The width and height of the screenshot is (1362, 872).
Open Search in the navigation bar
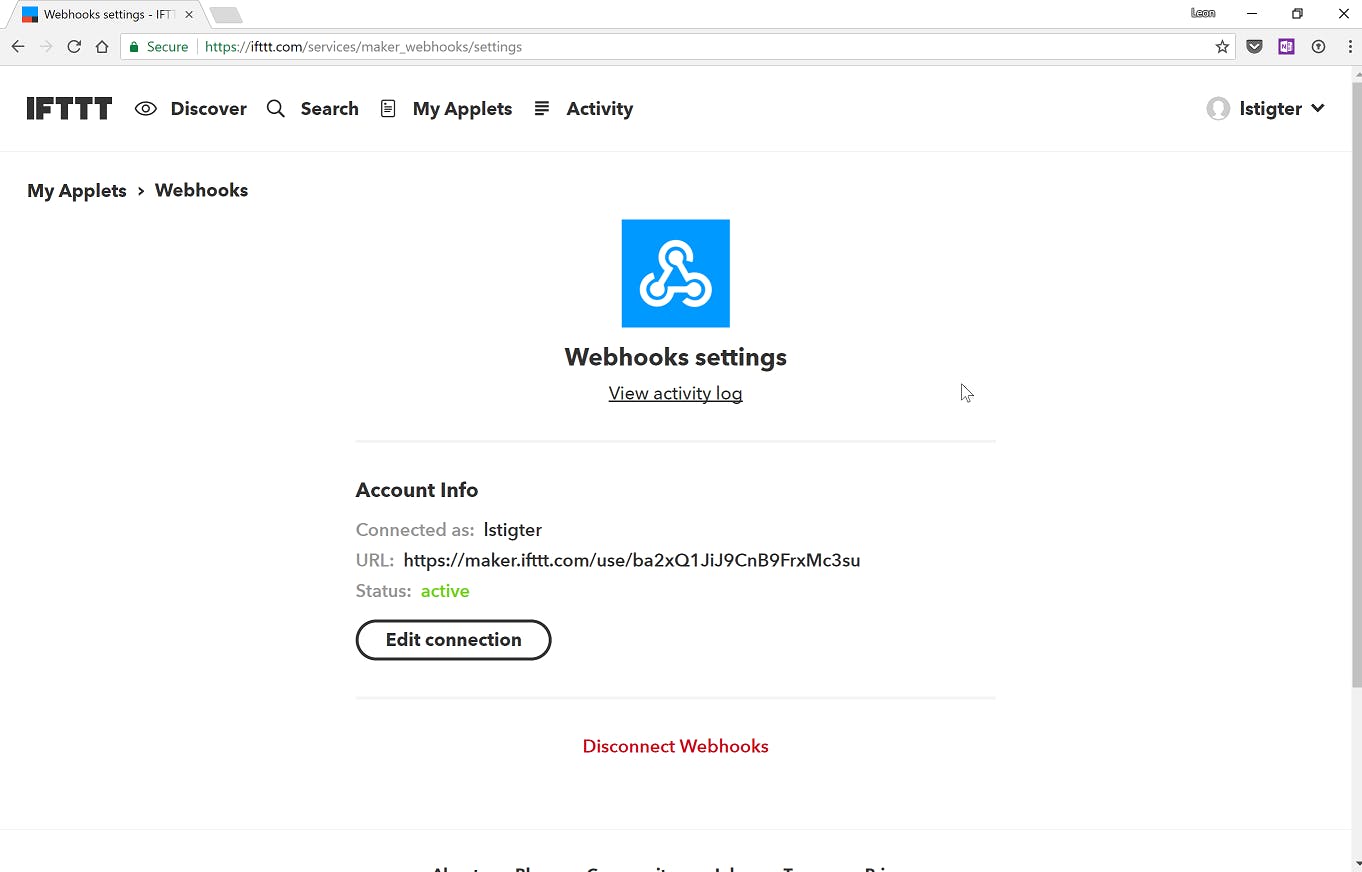pos(313,109)
